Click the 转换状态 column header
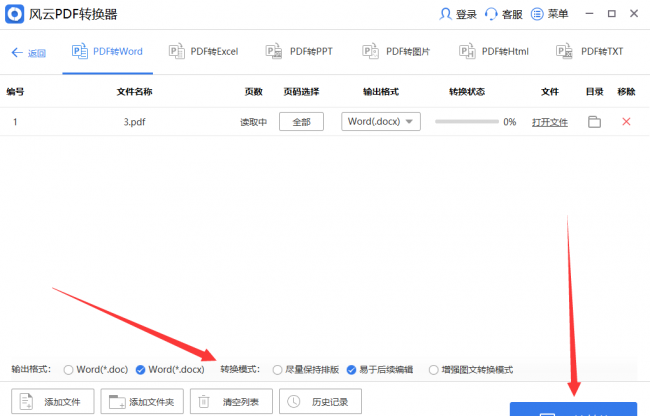Screen dimensions: 650x416 [467, 92]
